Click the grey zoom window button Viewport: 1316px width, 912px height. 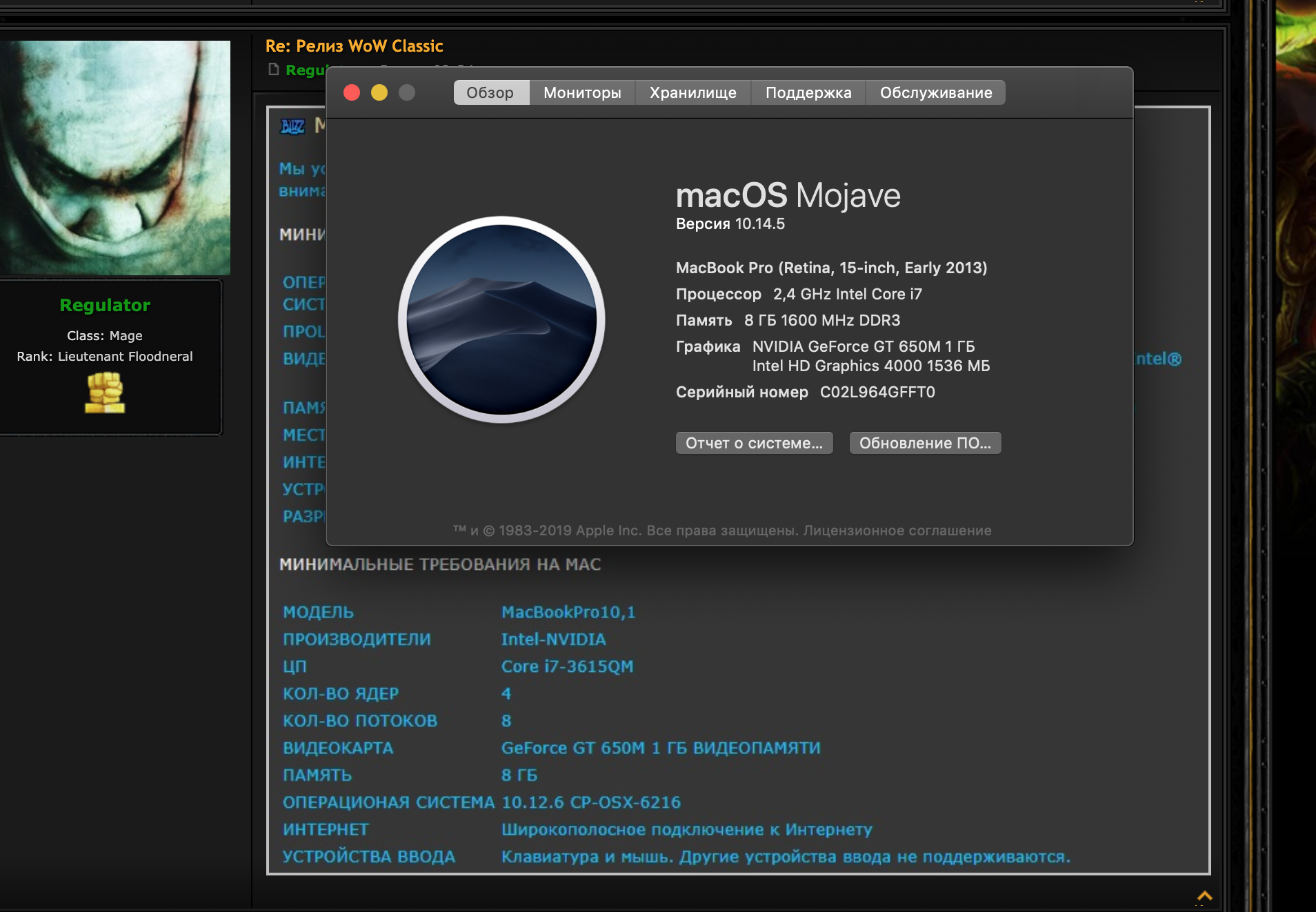[x=407, y=92]
